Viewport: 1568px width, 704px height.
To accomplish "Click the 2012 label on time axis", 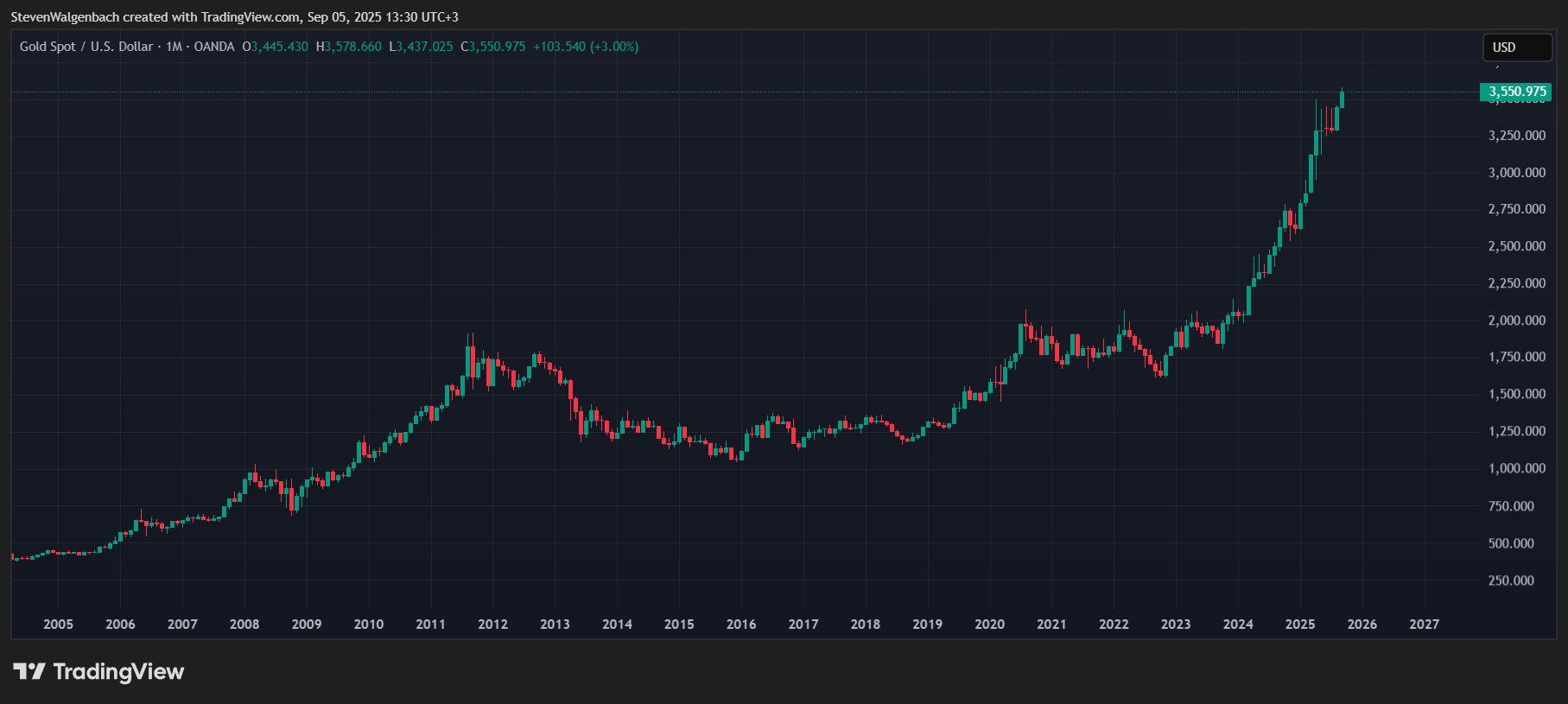I will (x=492, y=625).
